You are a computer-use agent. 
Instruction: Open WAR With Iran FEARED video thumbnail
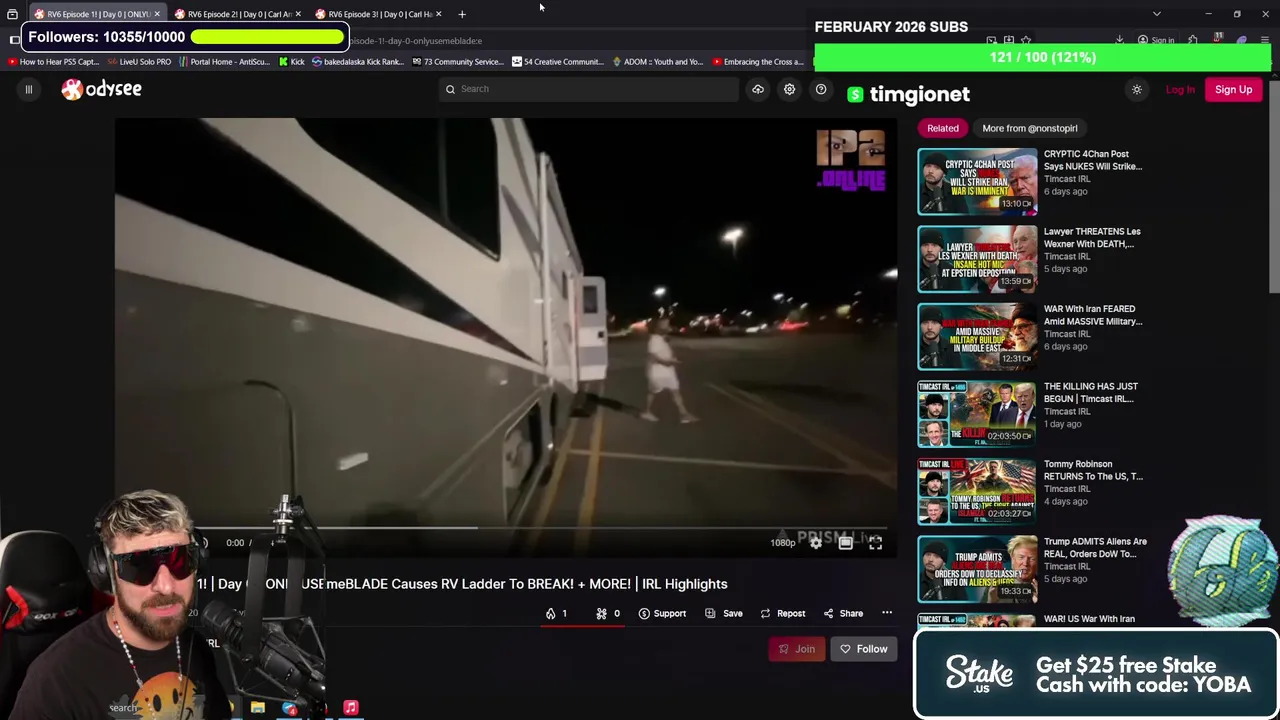click(x=977, y=337)
